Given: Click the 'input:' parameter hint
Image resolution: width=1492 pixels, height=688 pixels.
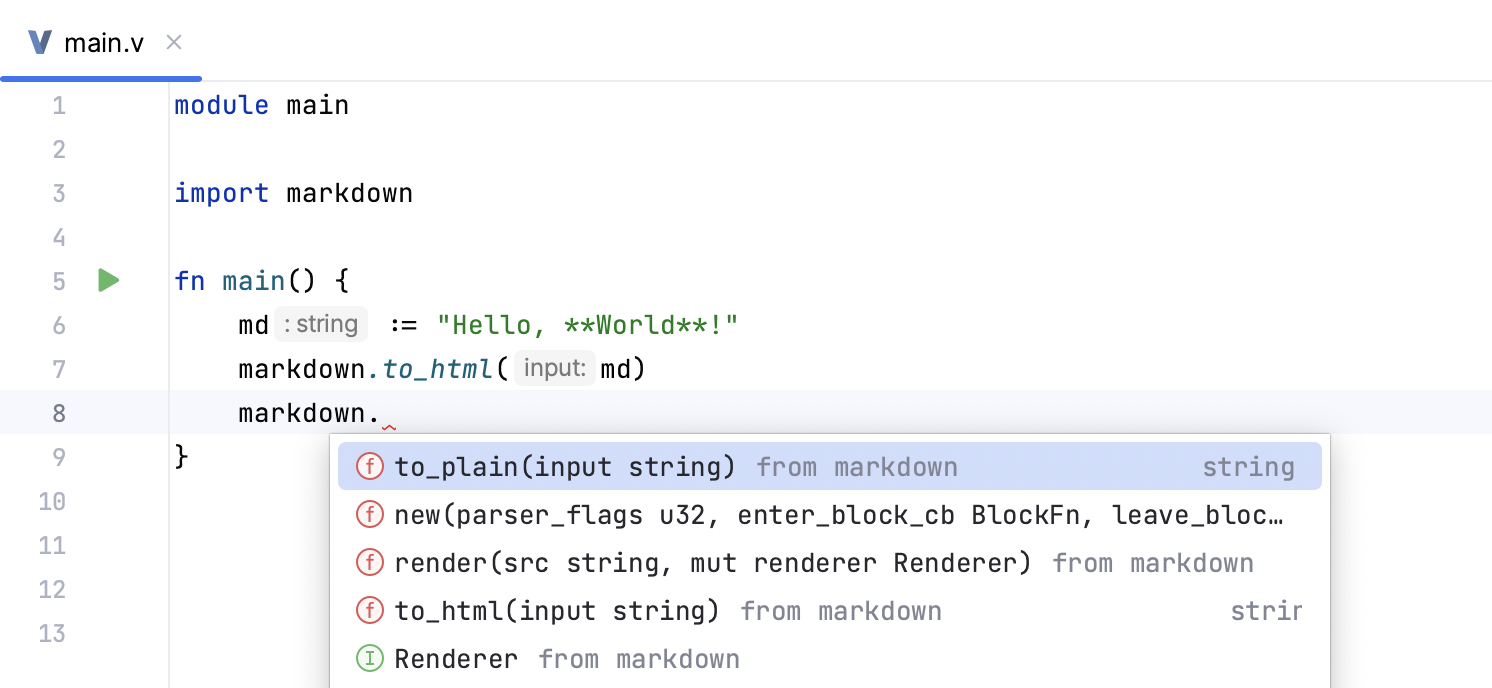Looking at the screenshot, I should (555, 369).
